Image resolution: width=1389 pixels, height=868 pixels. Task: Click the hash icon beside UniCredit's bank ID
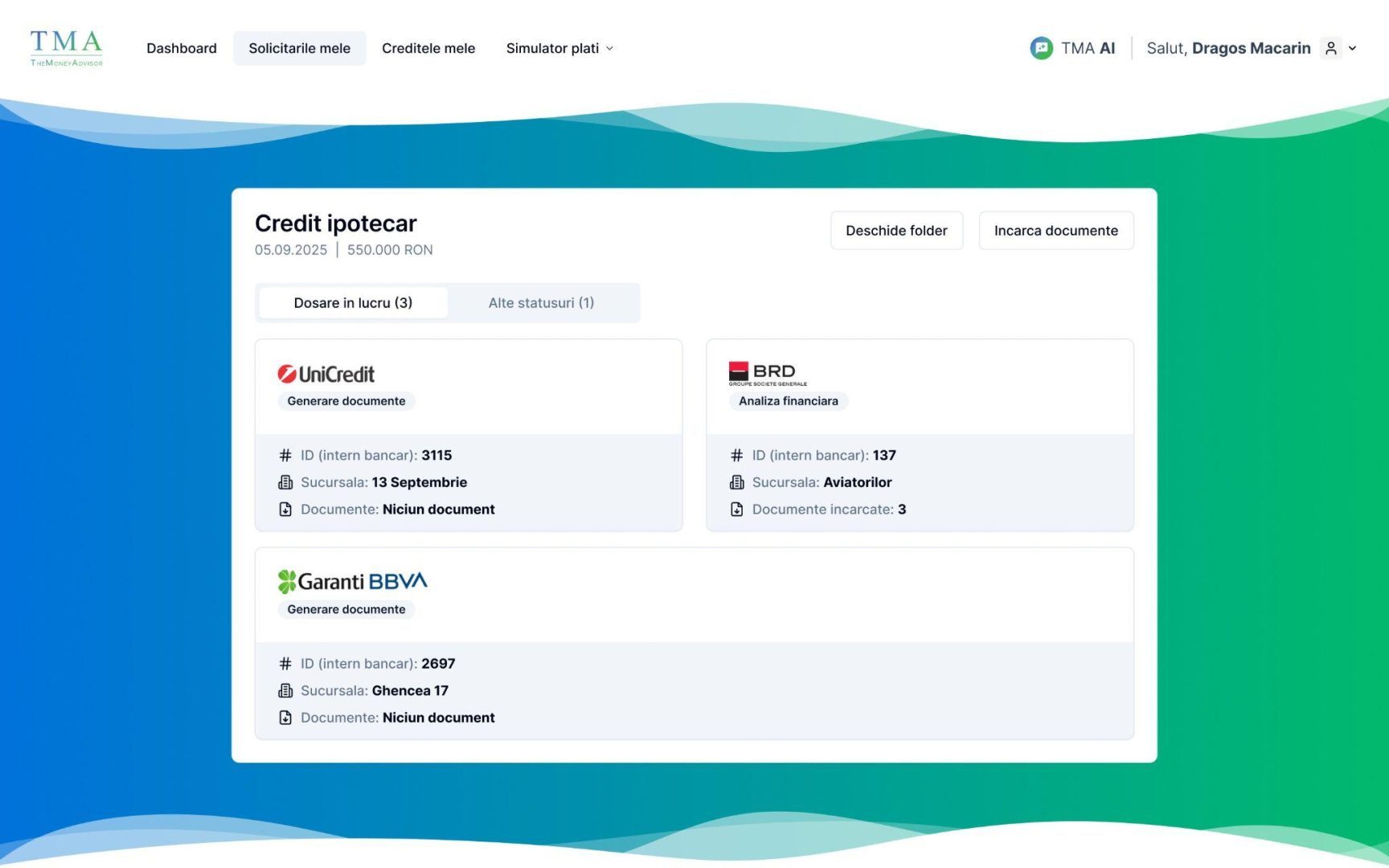point(286,455)
